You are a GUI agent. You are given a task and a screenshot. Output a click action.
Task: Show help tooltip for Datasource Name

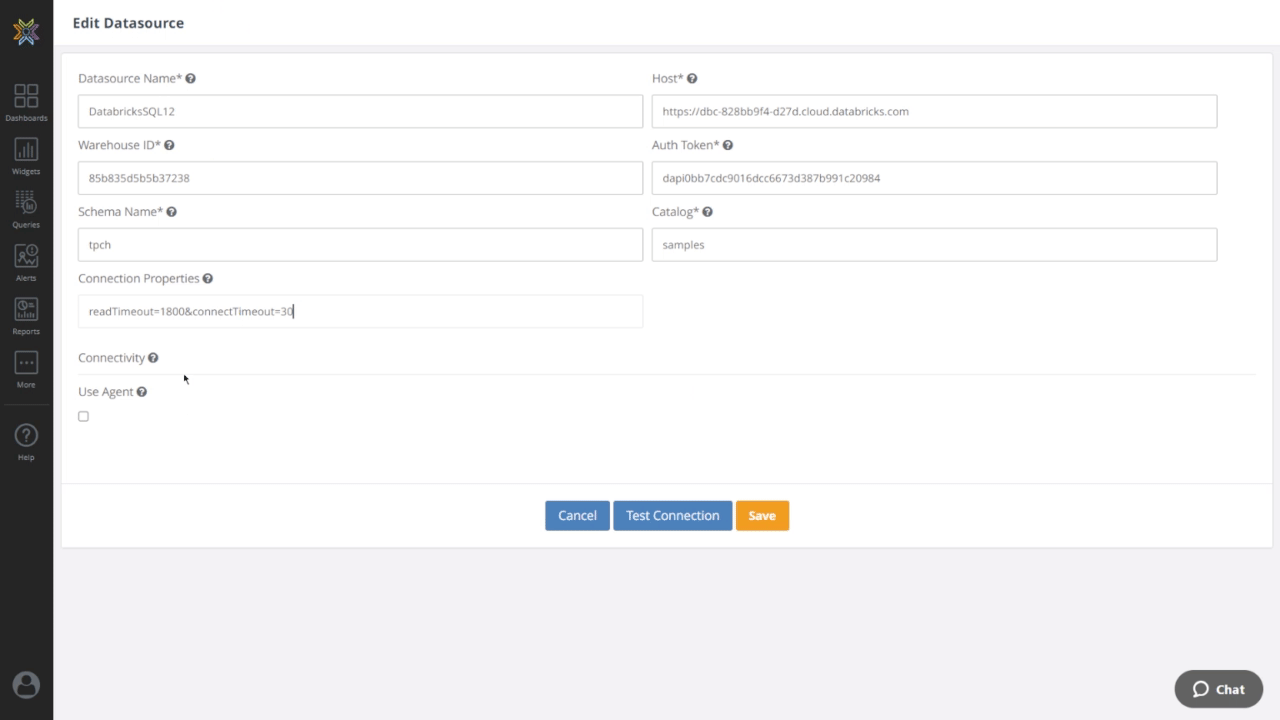(190, 78)
